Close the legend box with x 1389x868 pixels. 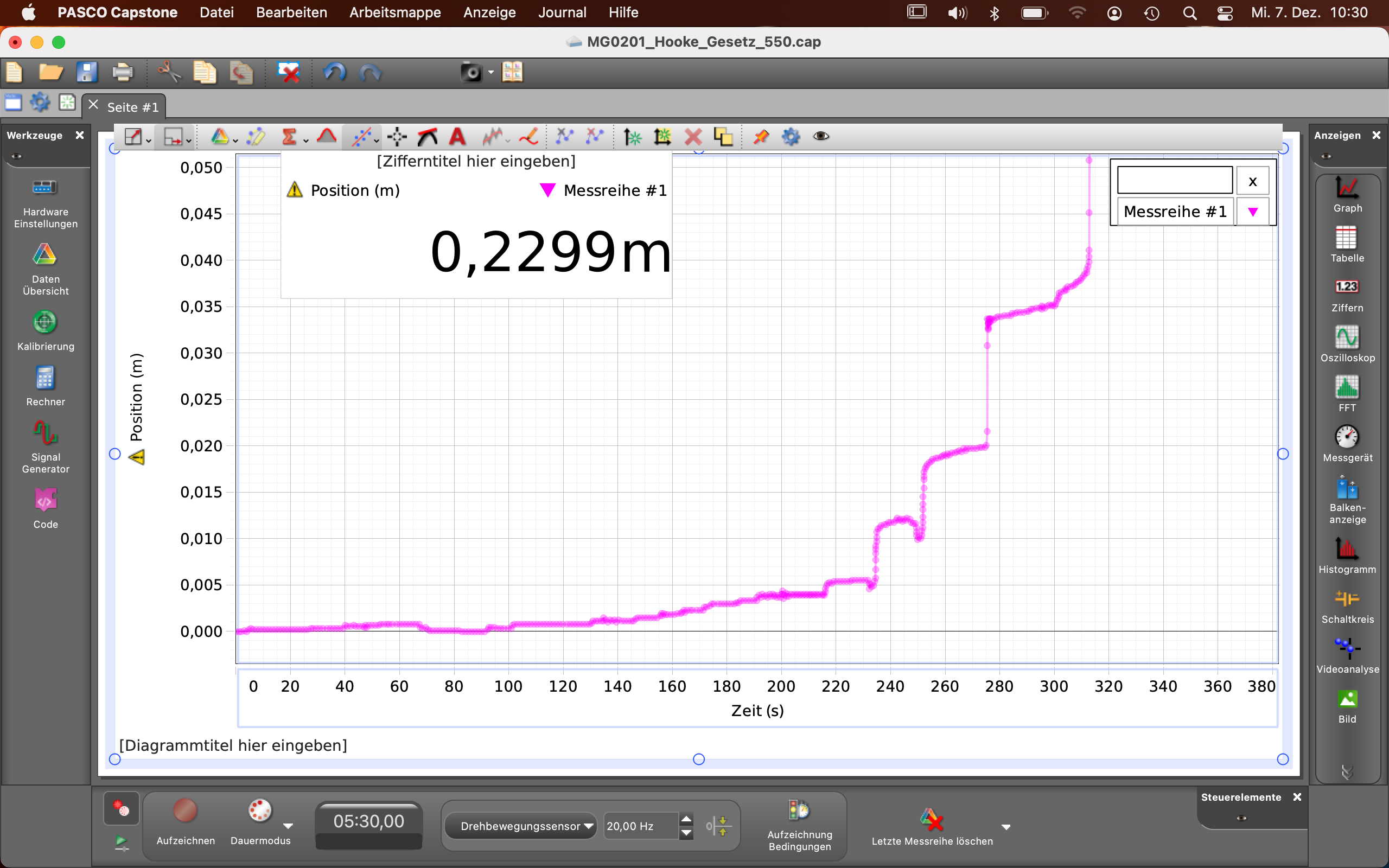tap(1252, 181)
